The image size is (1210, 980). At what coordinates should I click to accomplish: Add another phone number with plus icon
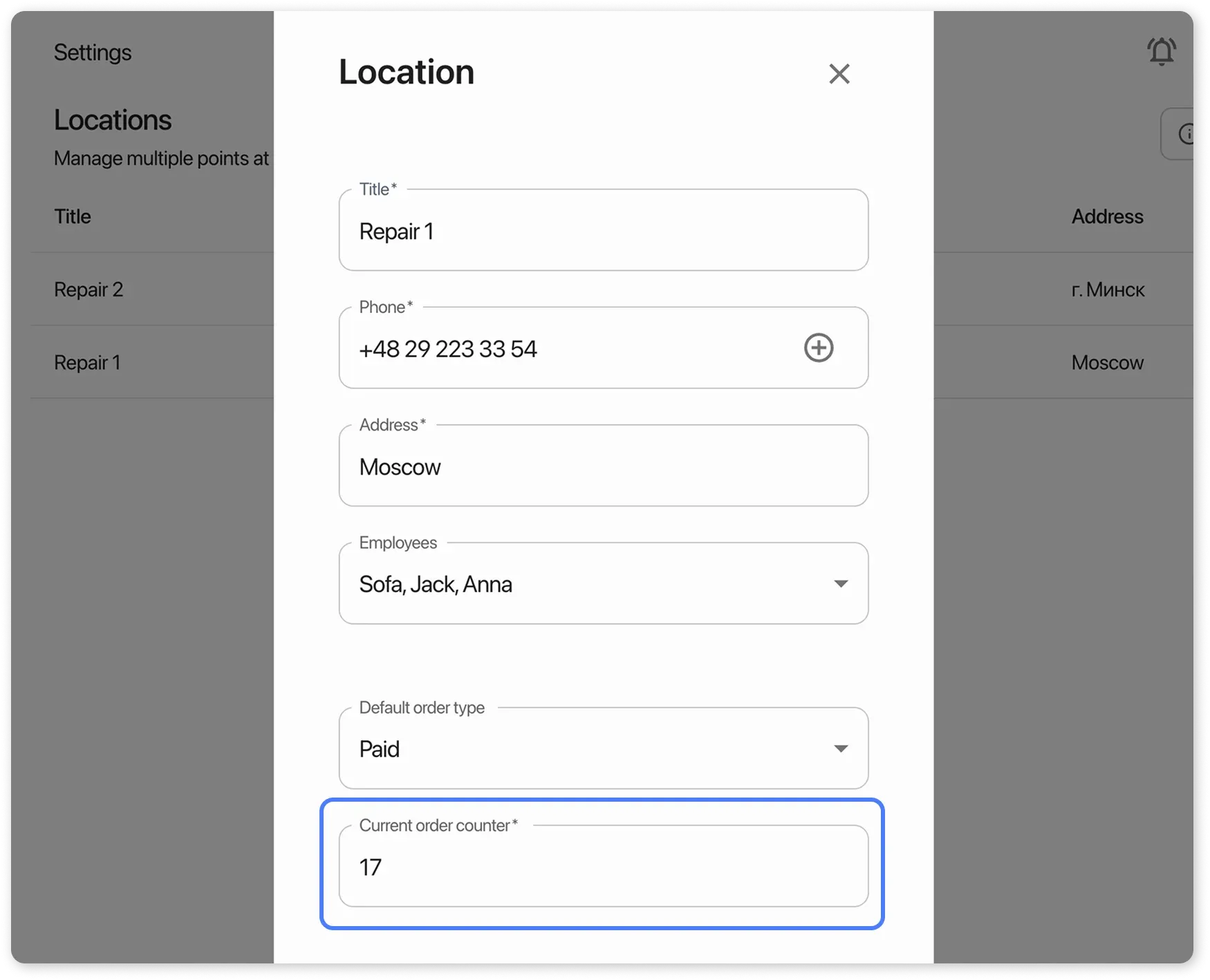click(818, 348)
